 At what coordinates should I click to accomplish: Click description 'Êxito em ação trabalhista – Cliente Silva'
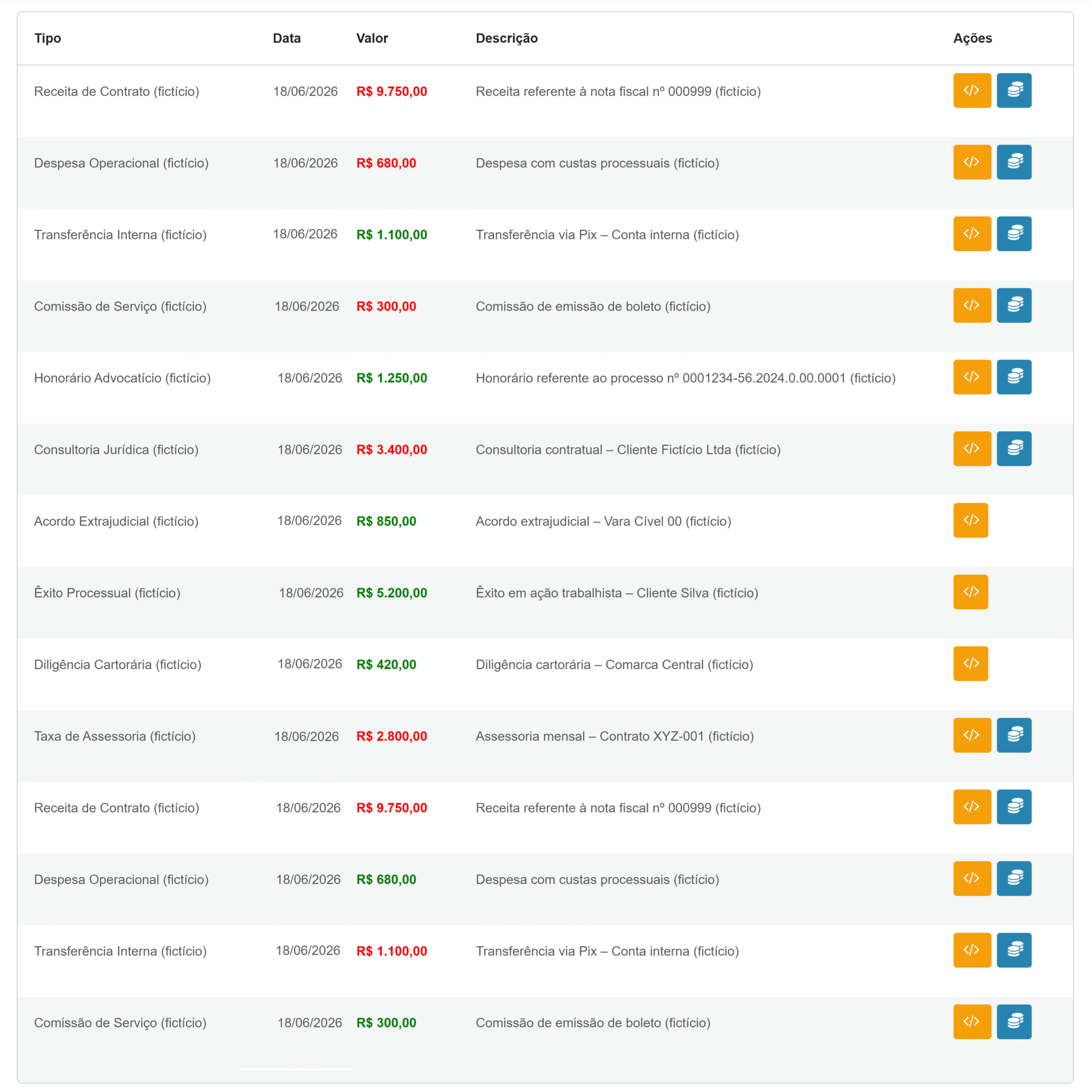click(x=592, y=593)
